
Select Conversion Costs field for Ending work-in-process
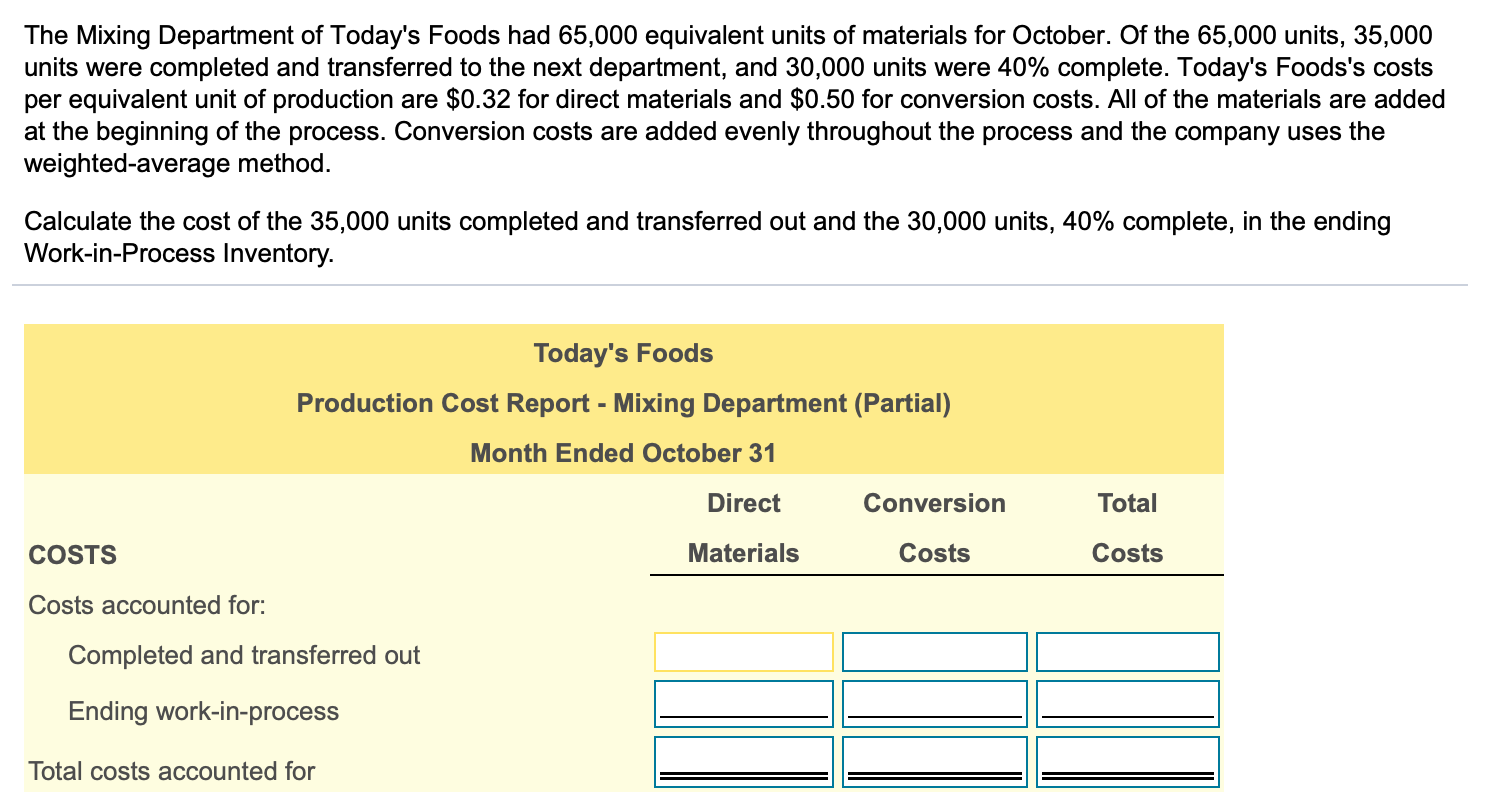935,704
